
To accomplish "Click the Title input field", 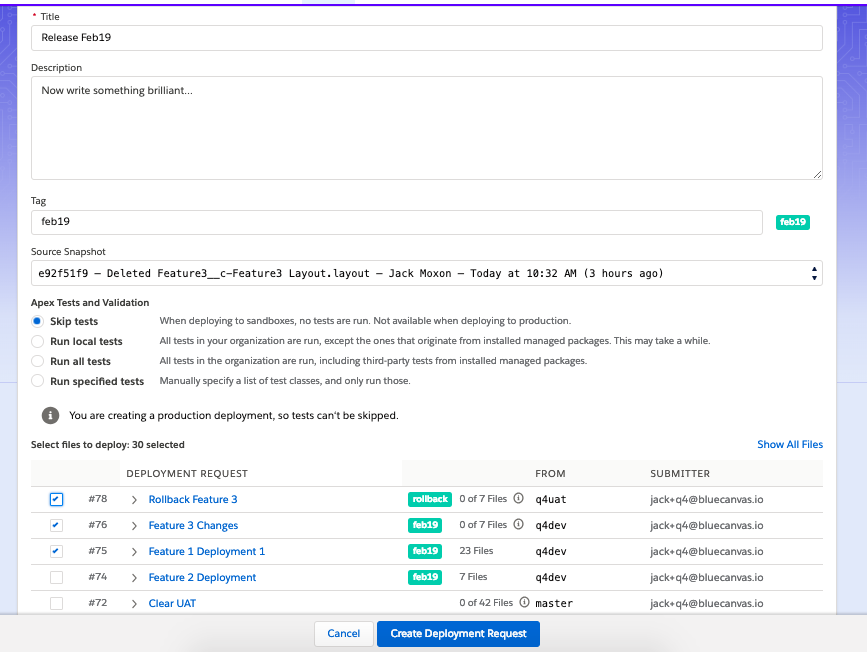I will 426,38.
